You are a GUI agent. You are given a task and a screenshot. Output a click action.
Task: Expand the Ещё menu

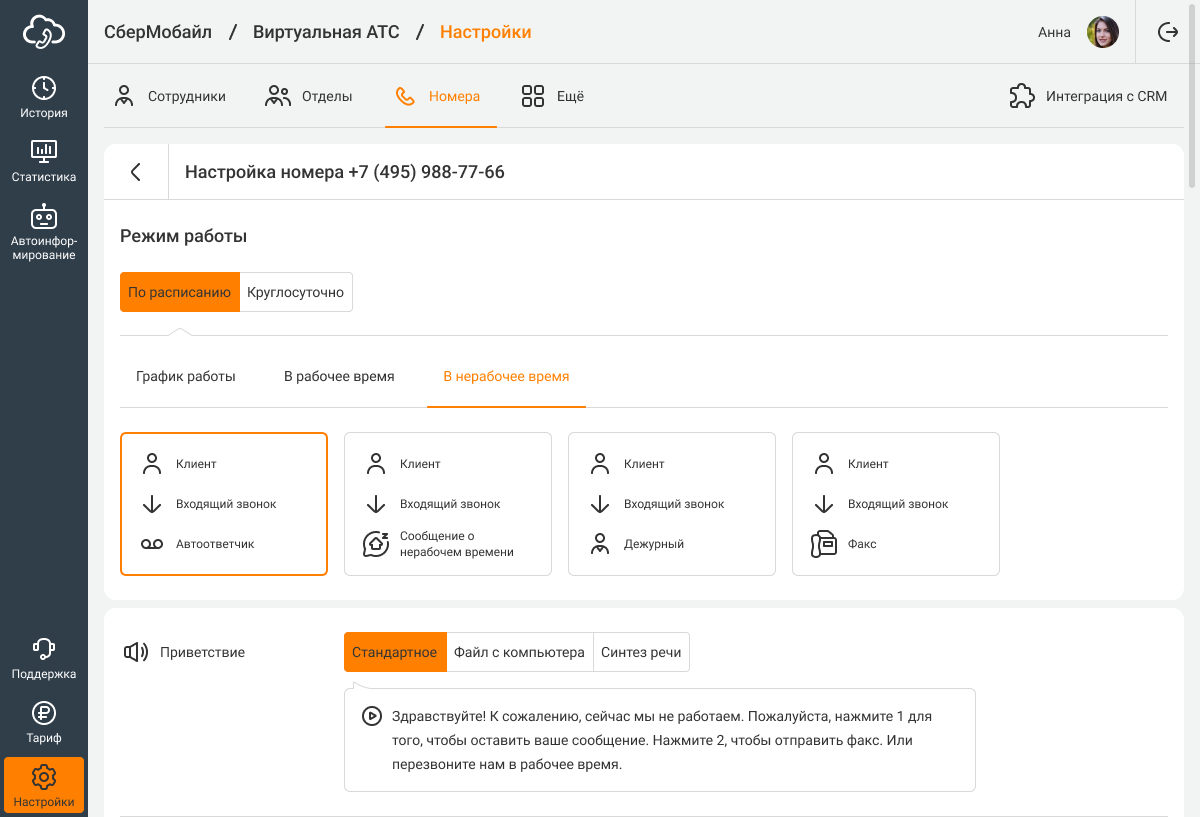pos(553,97)
